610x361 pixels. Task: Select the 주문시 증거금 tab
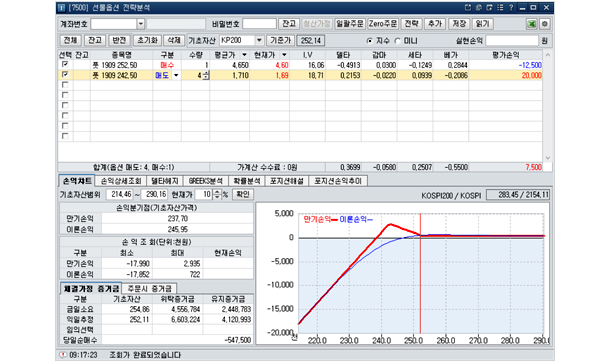pyautogui.click(x=149, y=288)
